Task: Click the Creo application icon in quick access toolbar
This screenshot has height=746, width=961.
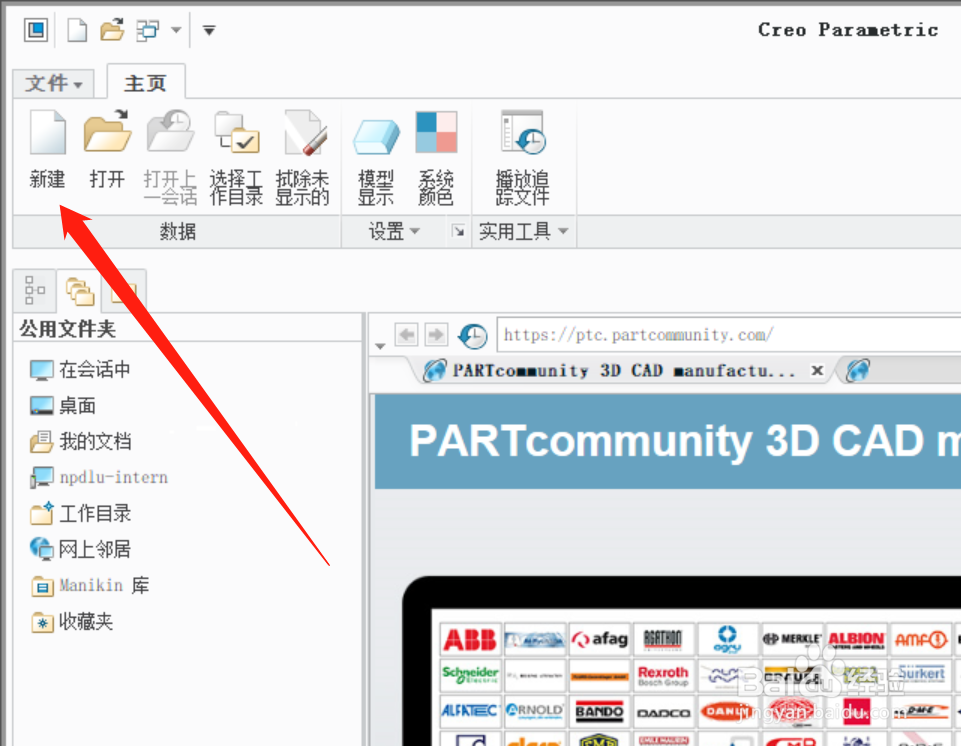Action: pyautogui.click(x=36, y=29)
